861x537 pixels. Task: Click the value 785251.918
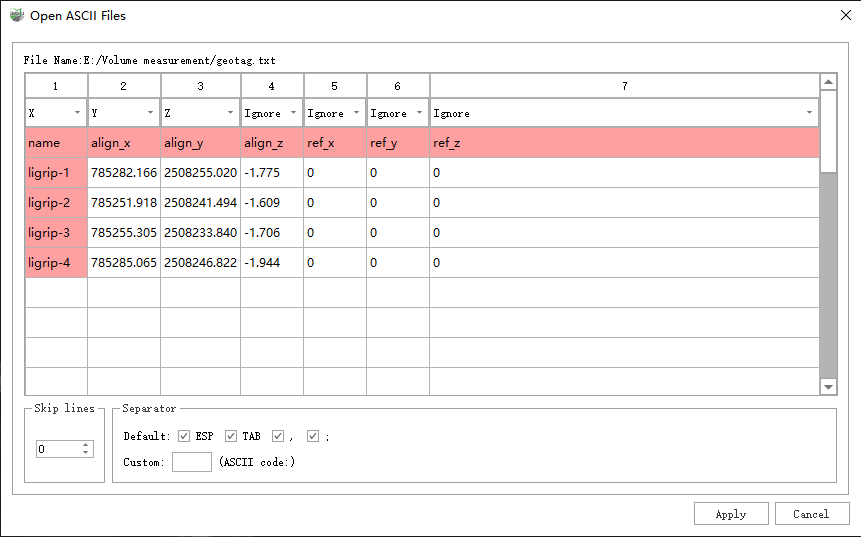[x=124, y=203]
